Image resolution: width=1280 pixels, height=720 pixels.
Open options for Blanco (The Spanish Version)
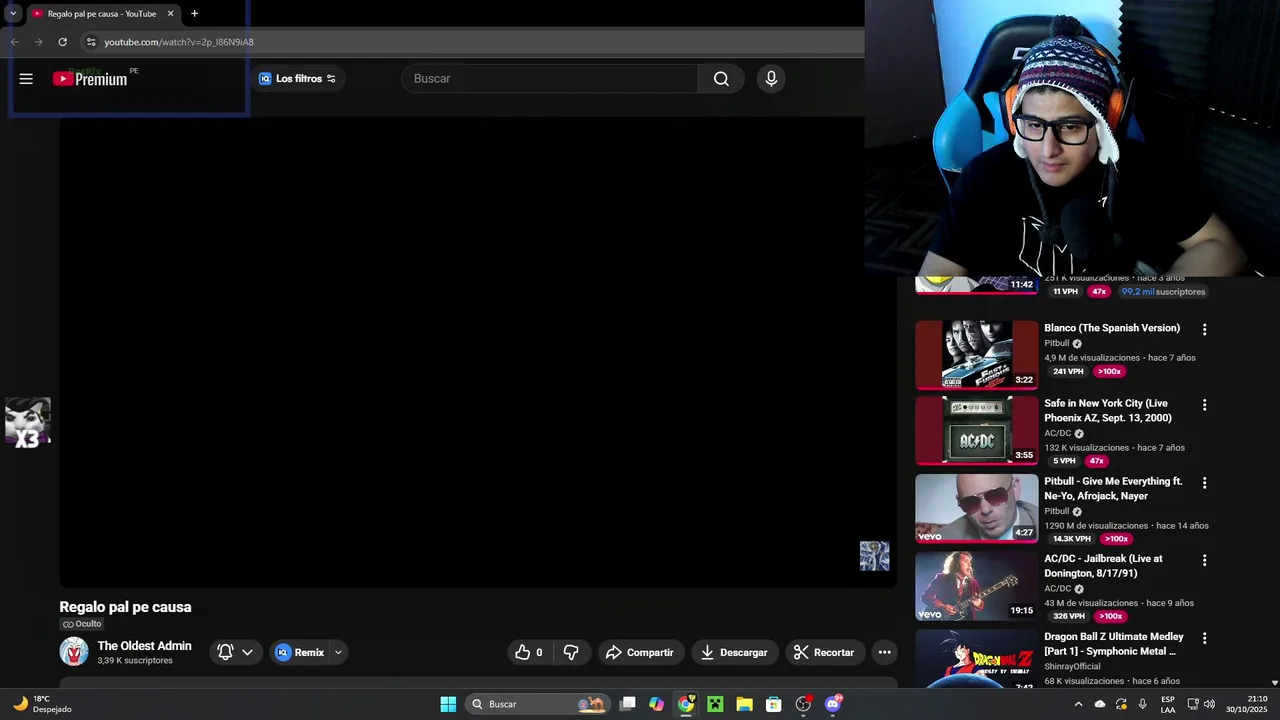click(x=1204, y=329)
